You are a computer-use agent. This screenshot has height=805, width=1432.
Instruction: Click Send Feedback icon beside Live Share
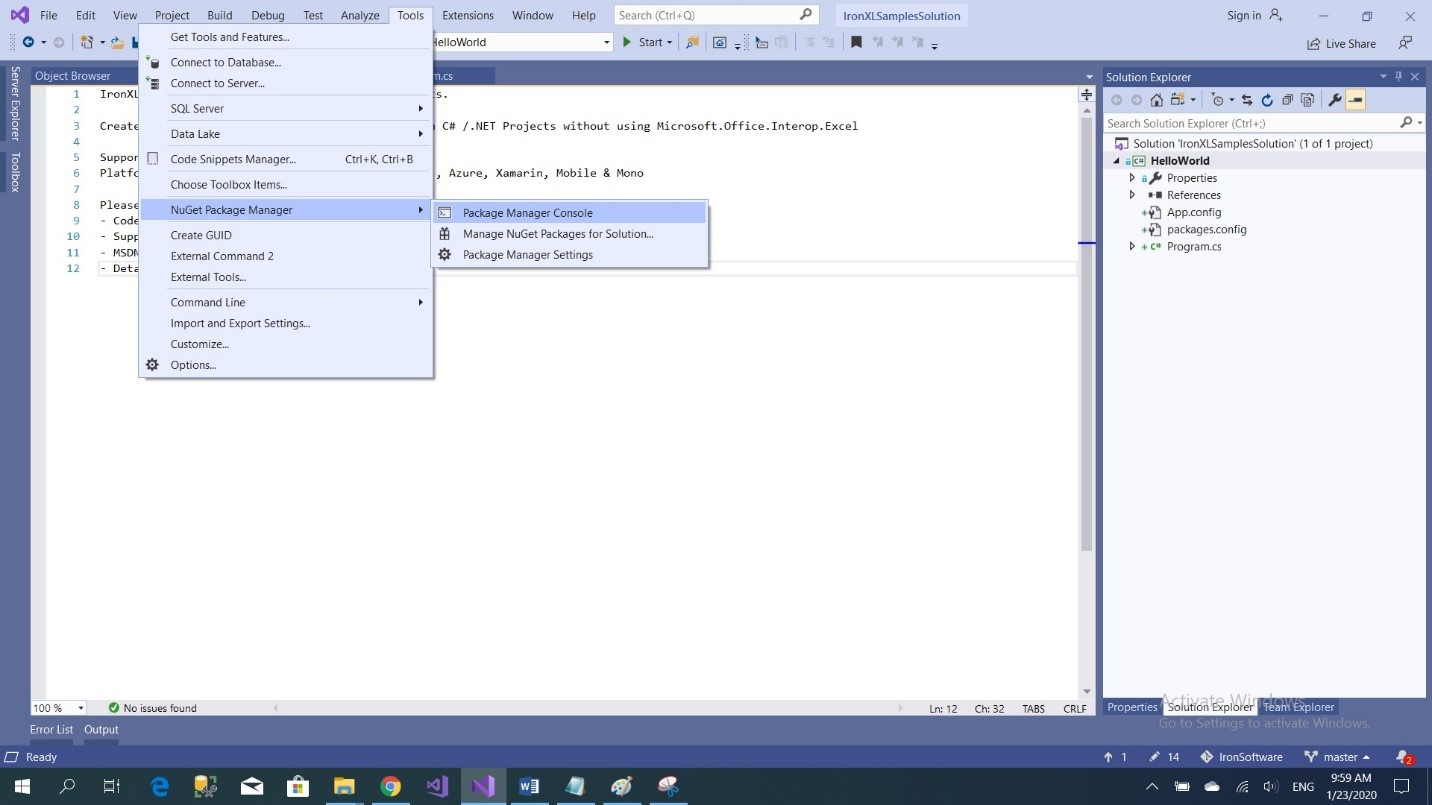tap(1406, 43)
